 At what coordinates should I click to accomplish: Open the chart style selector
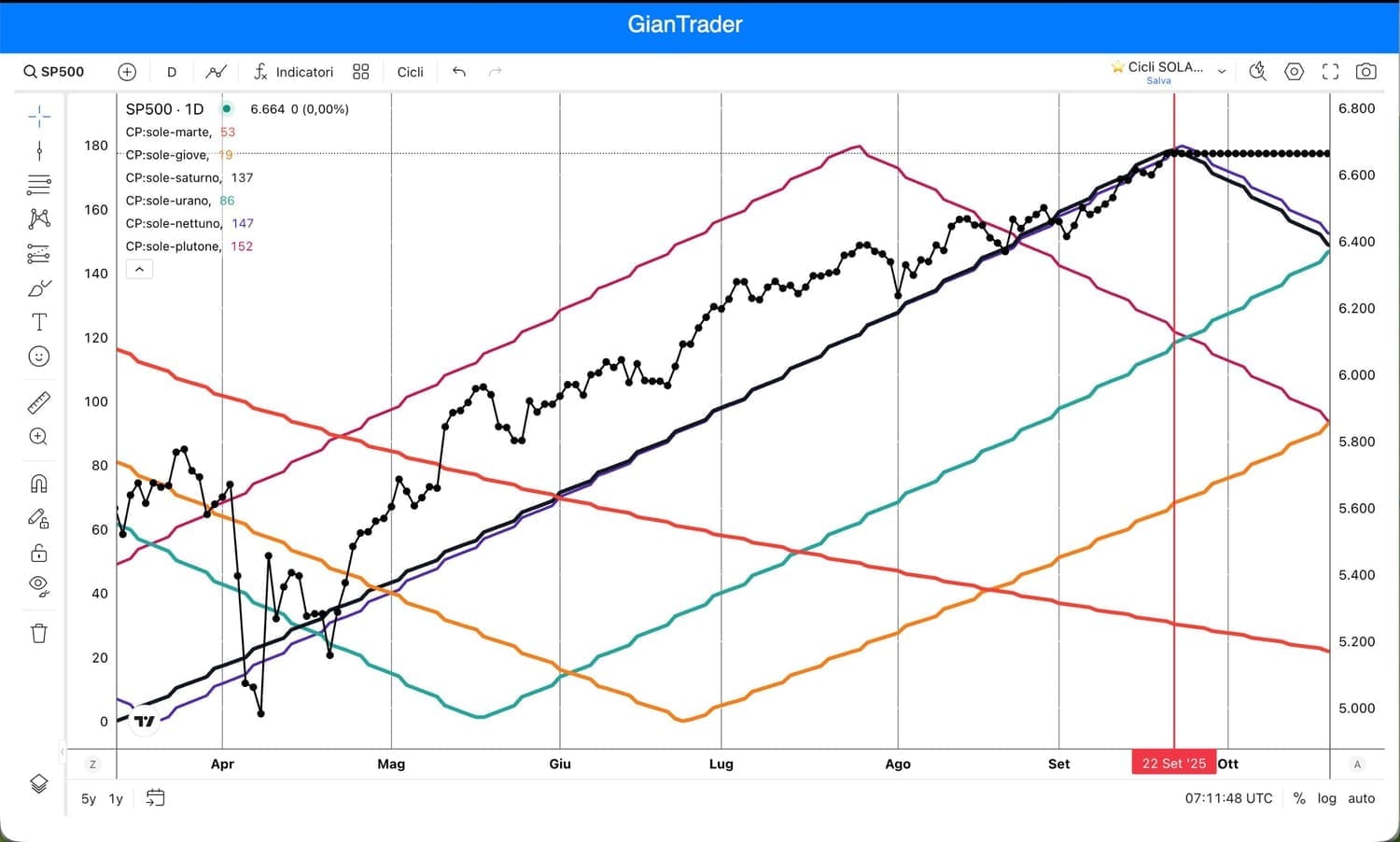click(216, 72)
